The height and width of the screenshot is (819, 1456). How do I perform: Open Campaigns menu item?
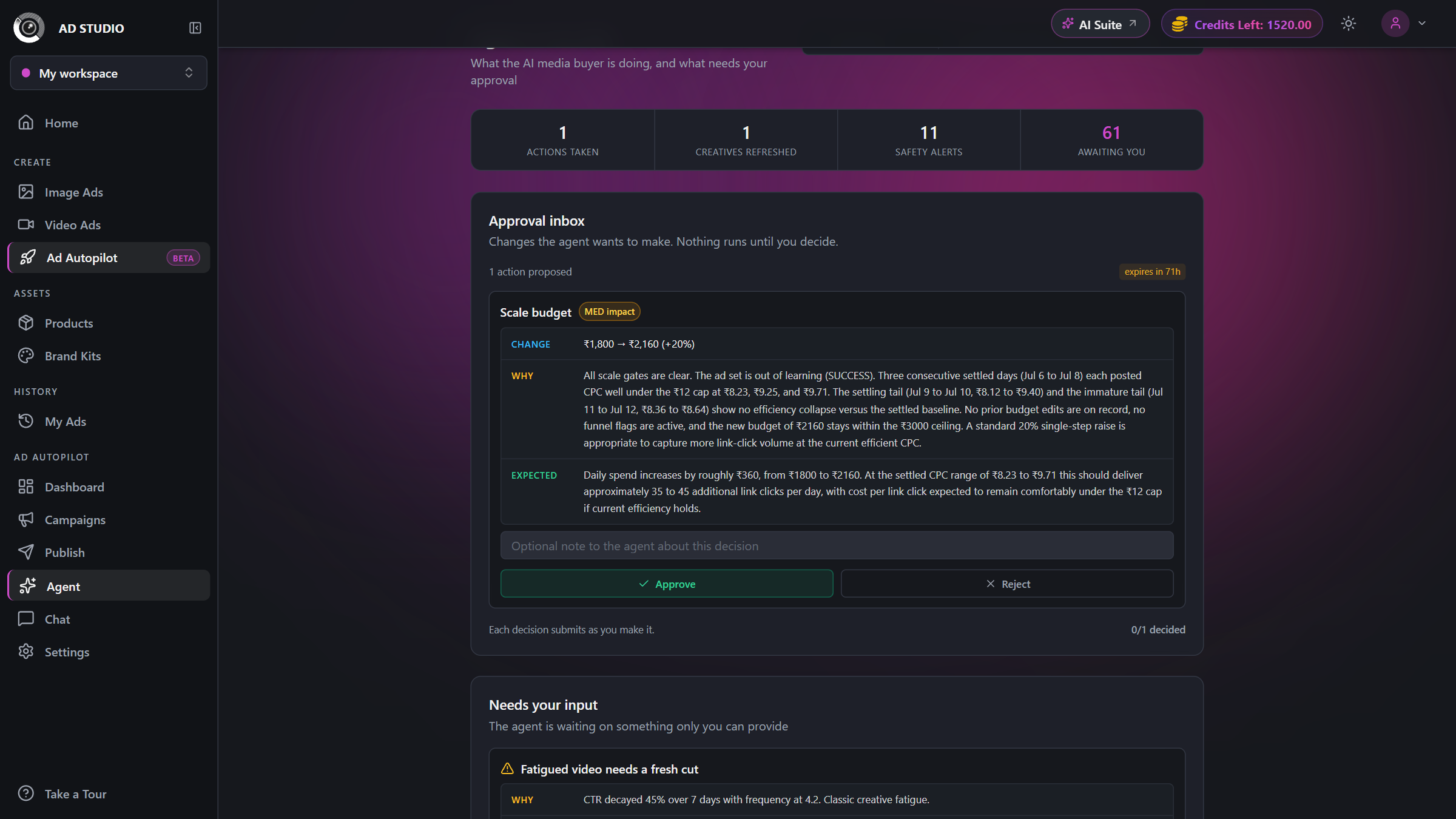(109, 519)
